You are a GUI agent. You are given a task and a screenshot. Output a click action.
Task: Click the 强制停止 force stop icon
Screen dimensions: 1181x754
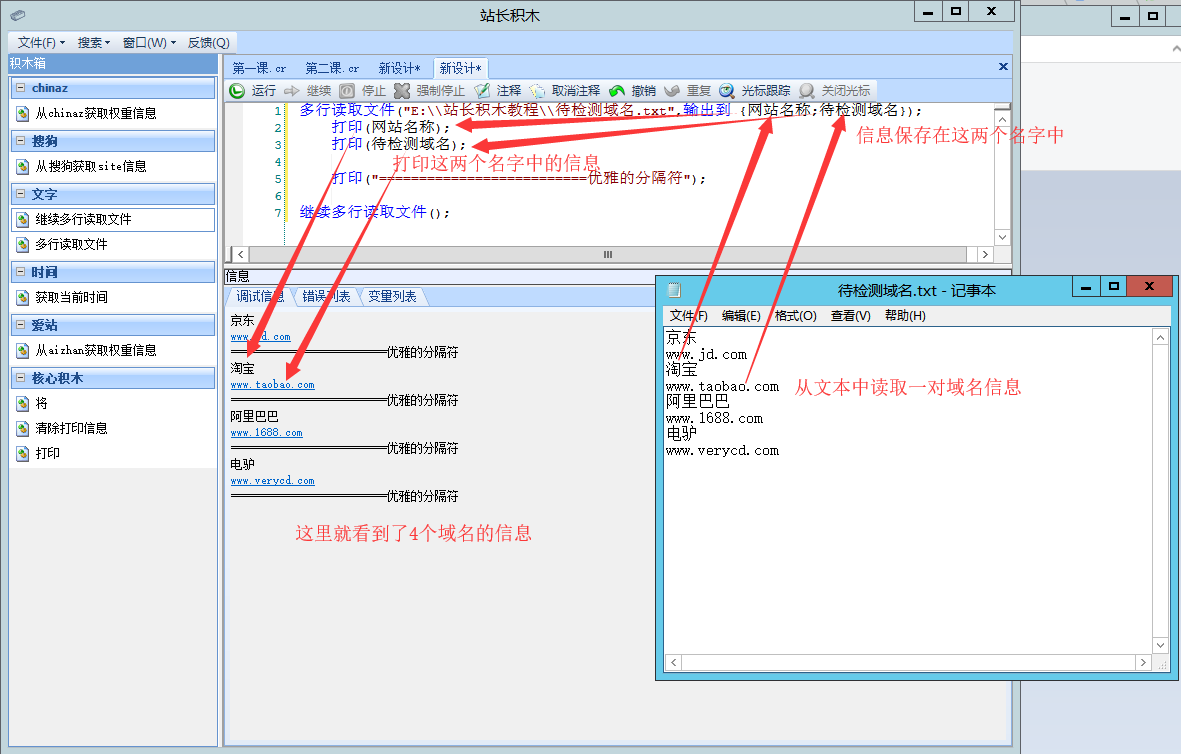tap(402, 91)
